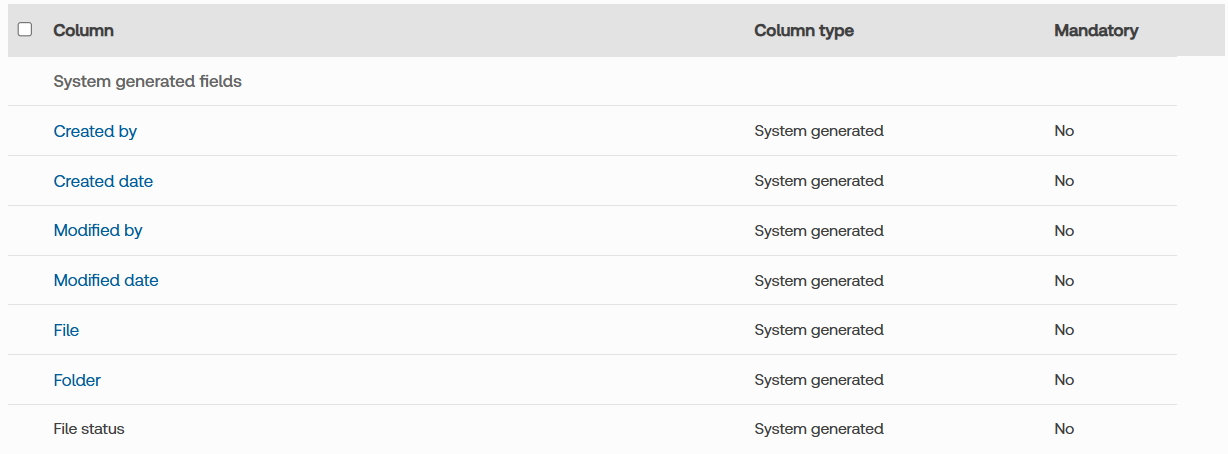
Task: Click the Mandatory value for File status
Action: 1063,429
